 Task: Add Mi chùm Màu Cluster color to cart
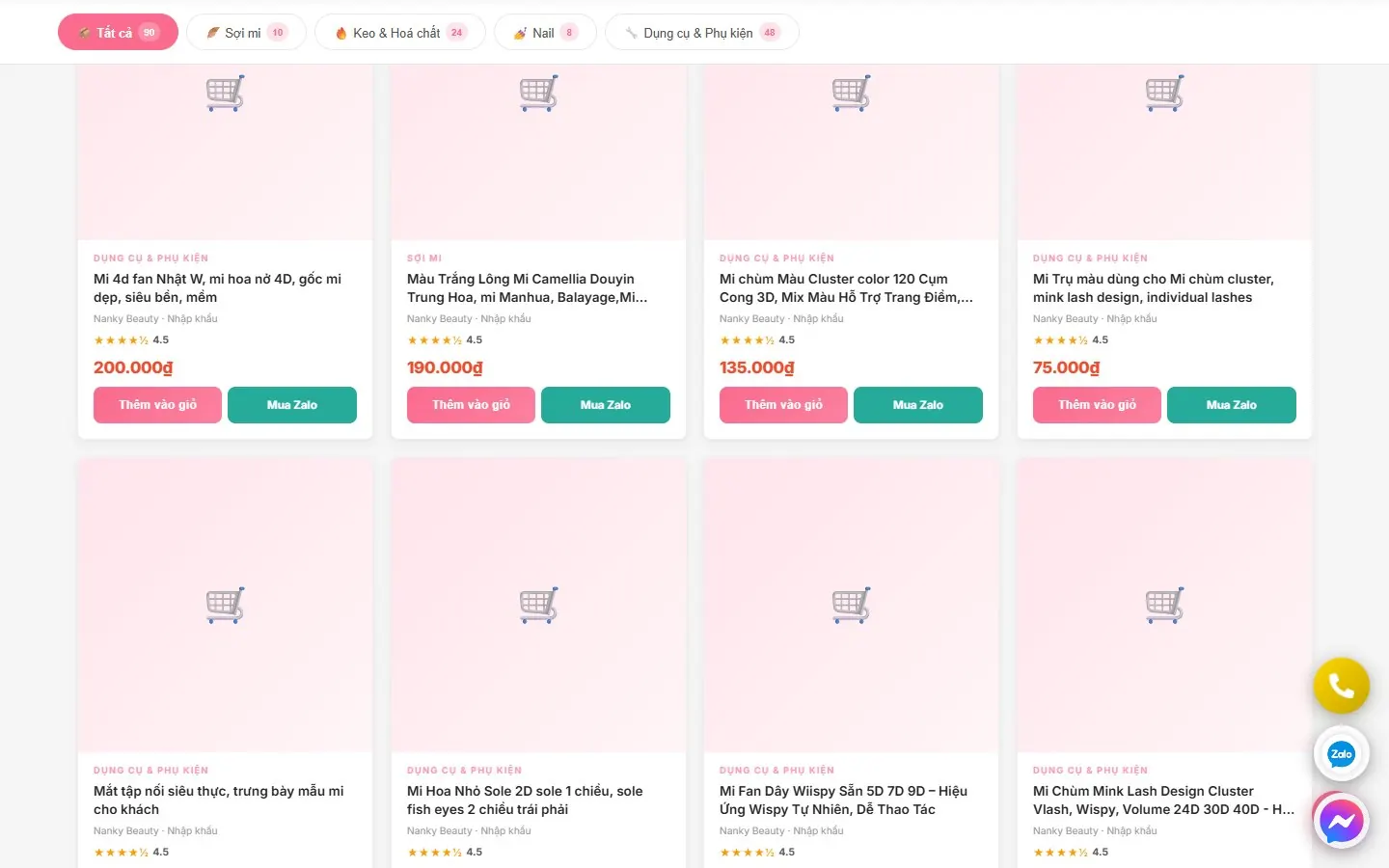pos(783,405)
